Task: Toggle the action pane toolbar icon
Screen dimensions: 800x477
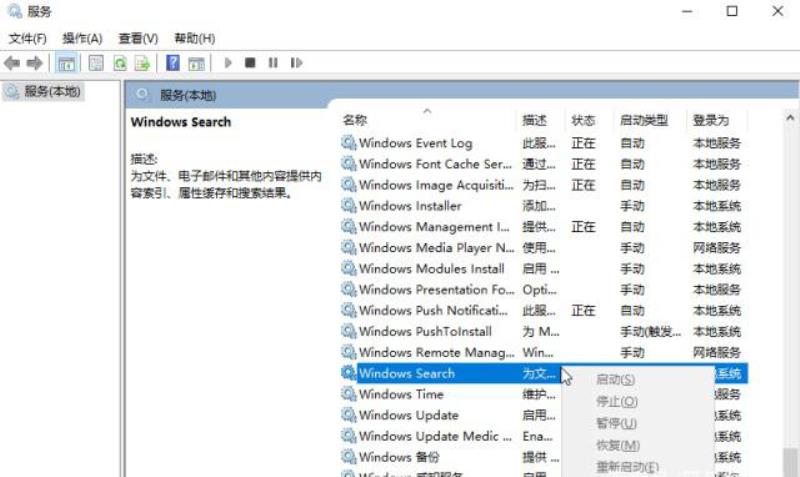Action: pyautogui.click(x=196, y=64)
